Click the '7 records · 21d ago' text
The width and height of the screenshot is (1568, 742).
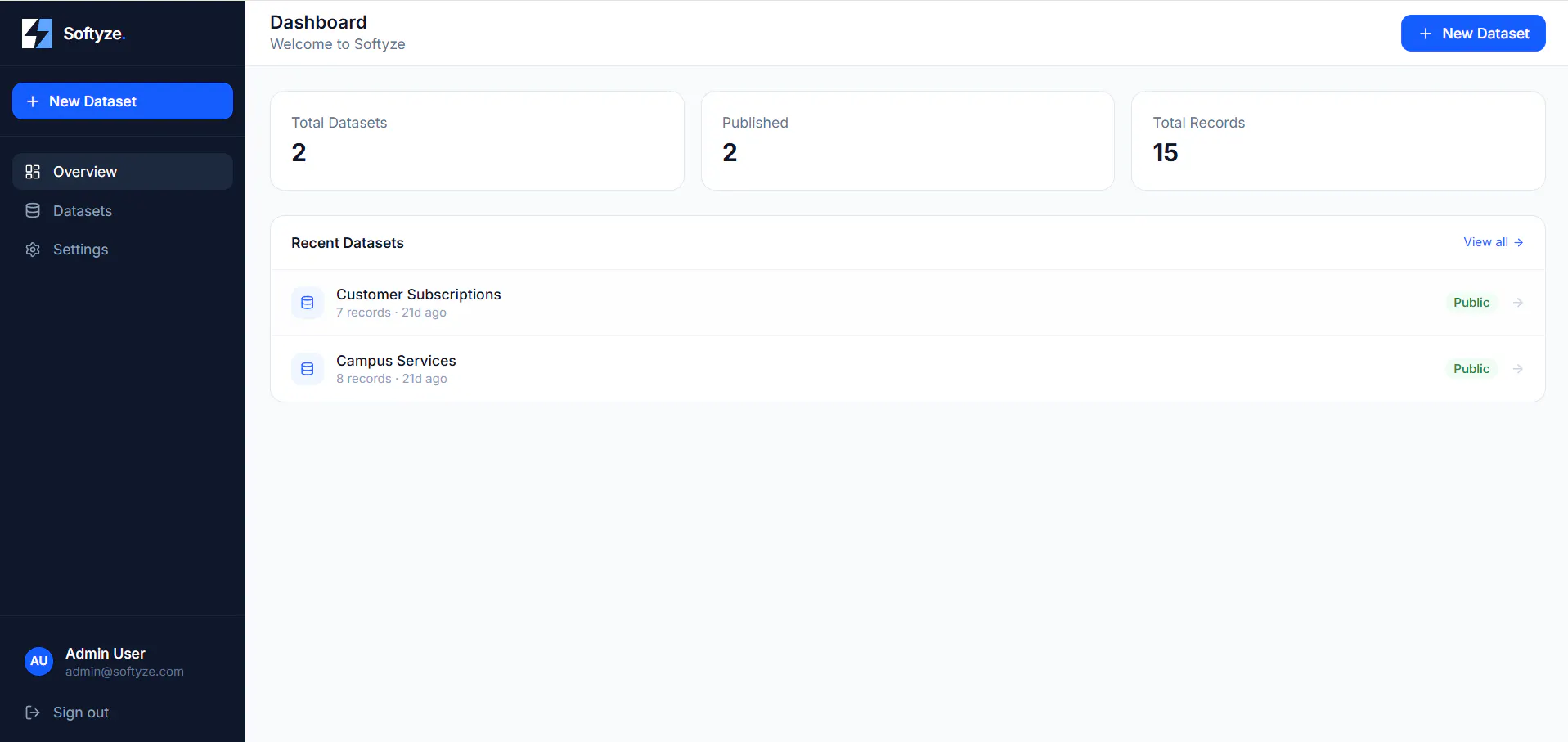pos(391,313)
